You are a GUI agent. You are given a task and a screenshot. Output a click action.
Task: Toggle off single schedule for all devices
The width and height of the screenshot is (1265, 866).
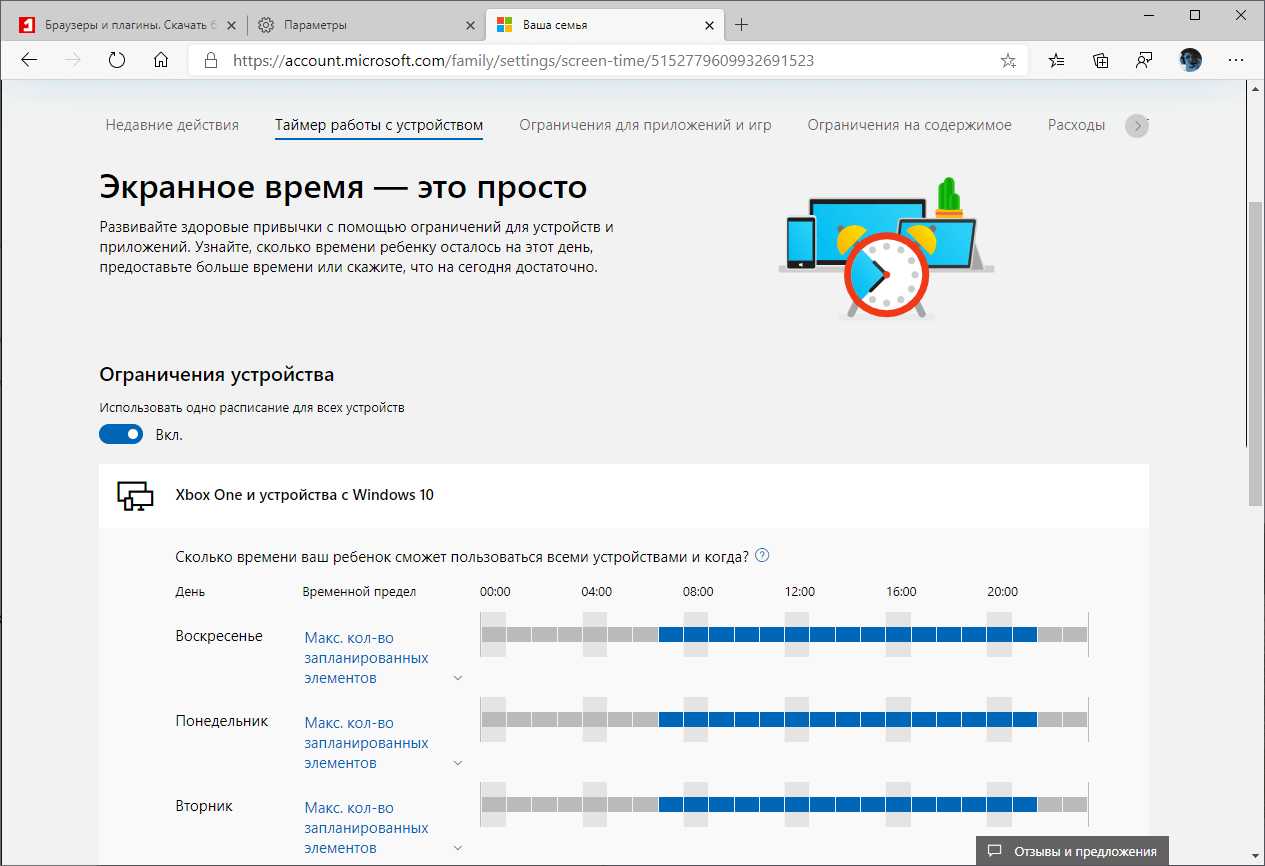(121, 434)
